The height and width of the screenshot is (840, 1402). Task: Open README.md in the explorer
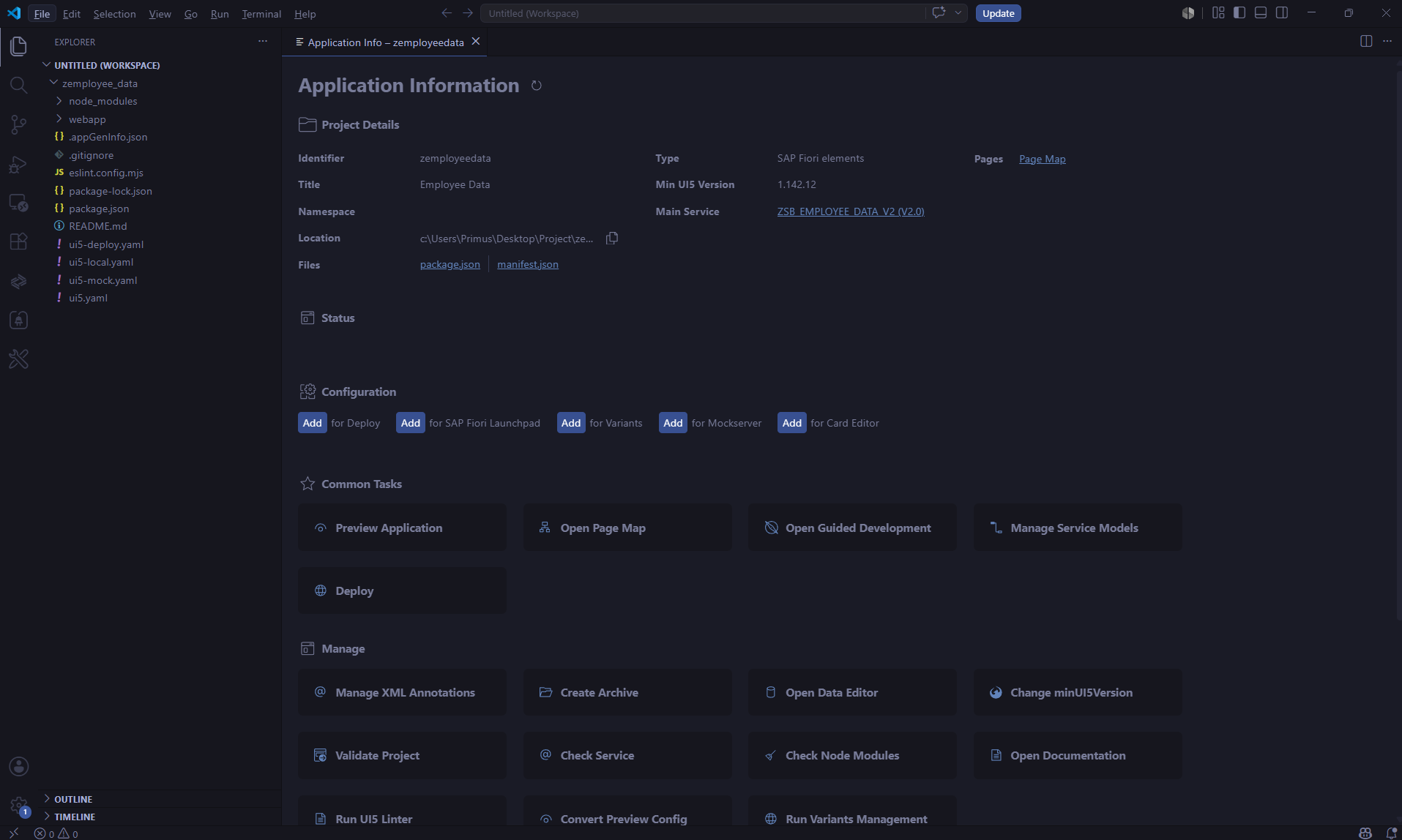pos(98,226)
